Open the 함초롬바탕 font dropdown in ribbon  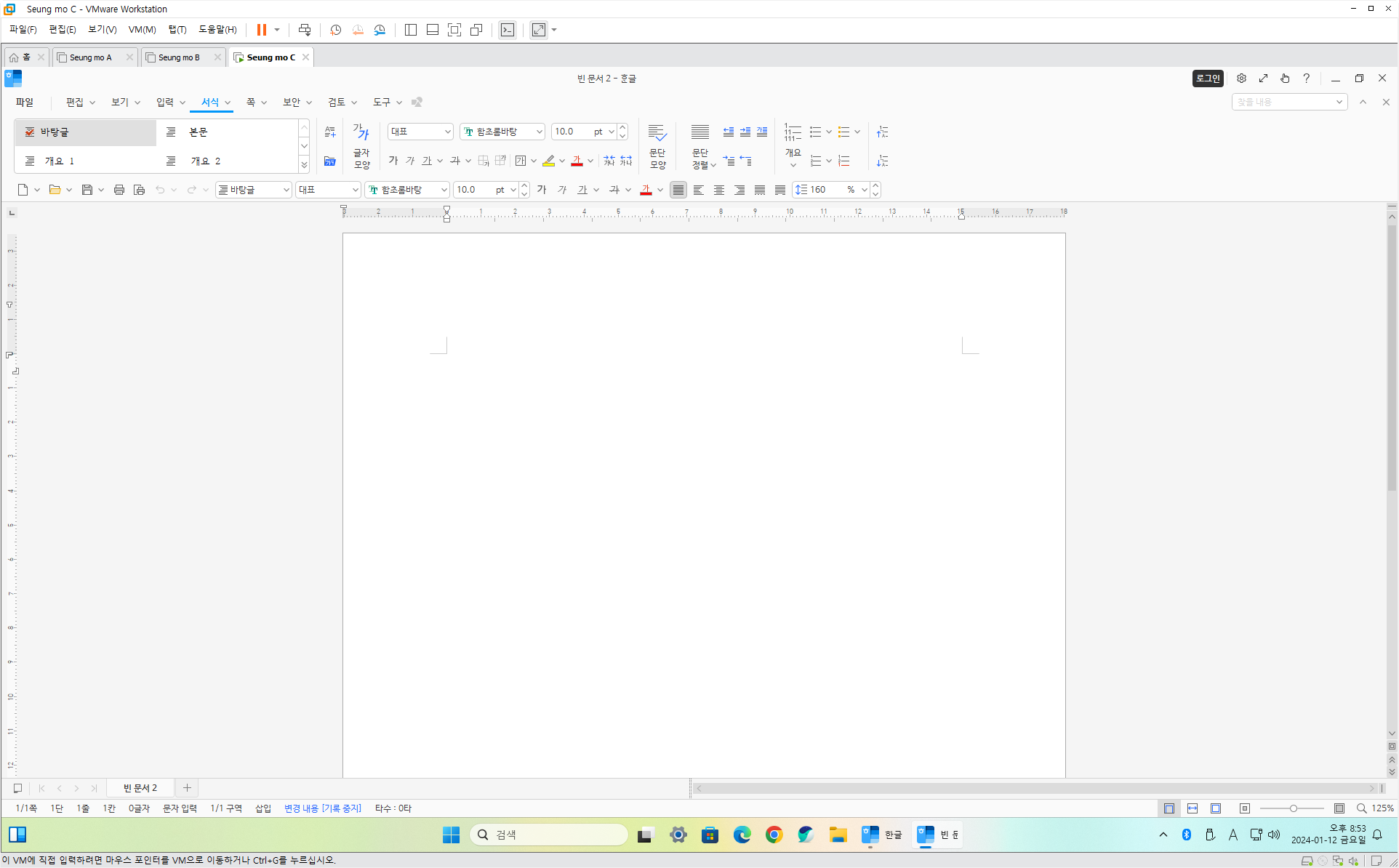click(x=539, y=132)
